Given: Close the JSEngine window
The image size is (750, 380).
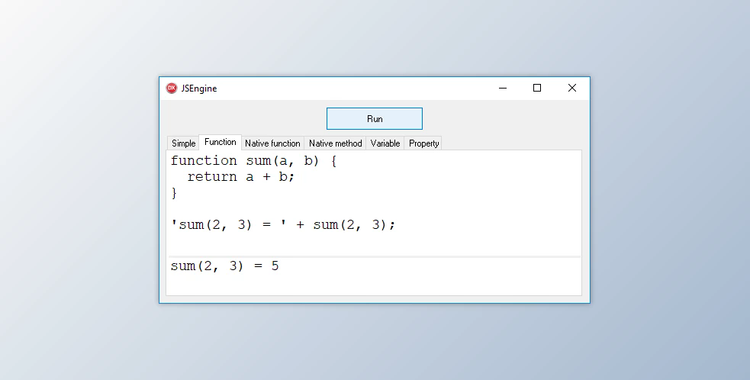Looking at the screenshot, I should click(572, 88).
